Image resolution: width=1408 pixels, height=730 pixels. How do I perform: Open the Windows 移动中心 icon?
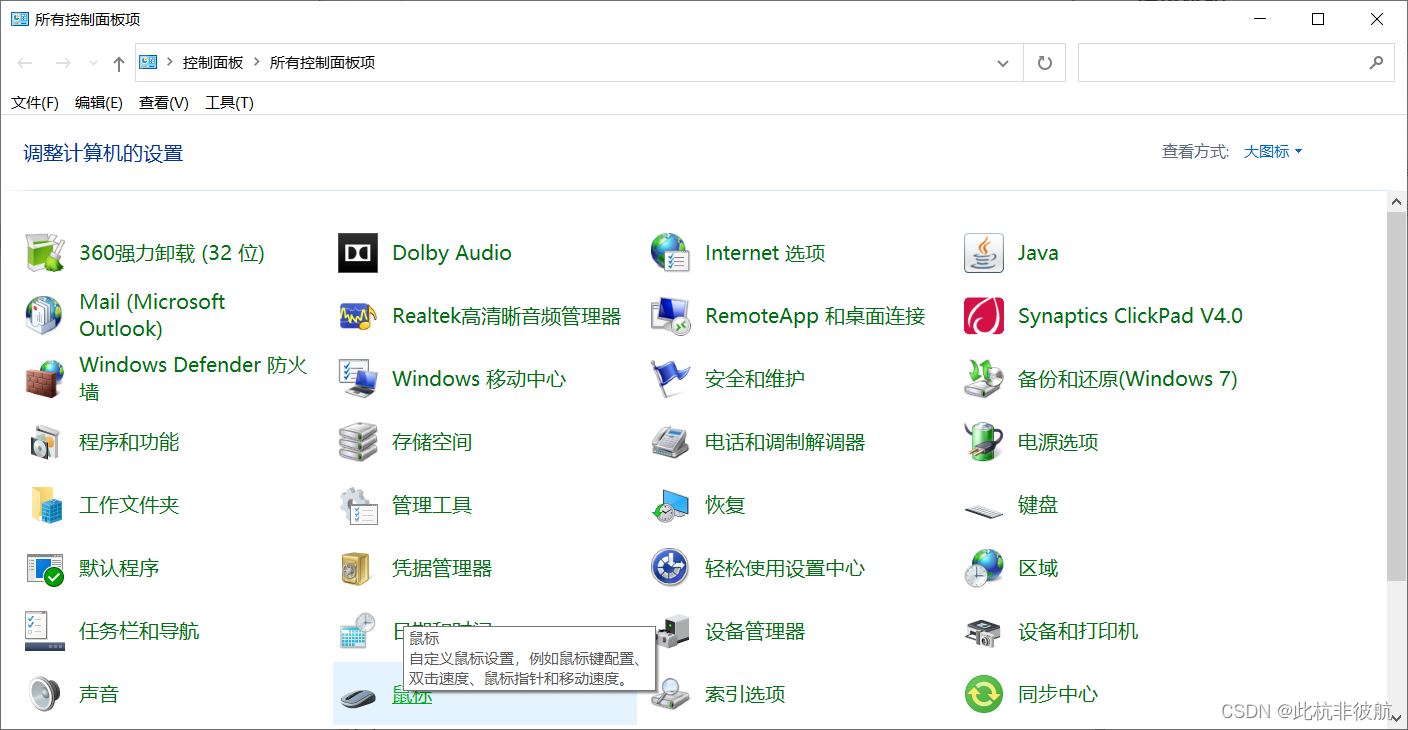point(358,379)
